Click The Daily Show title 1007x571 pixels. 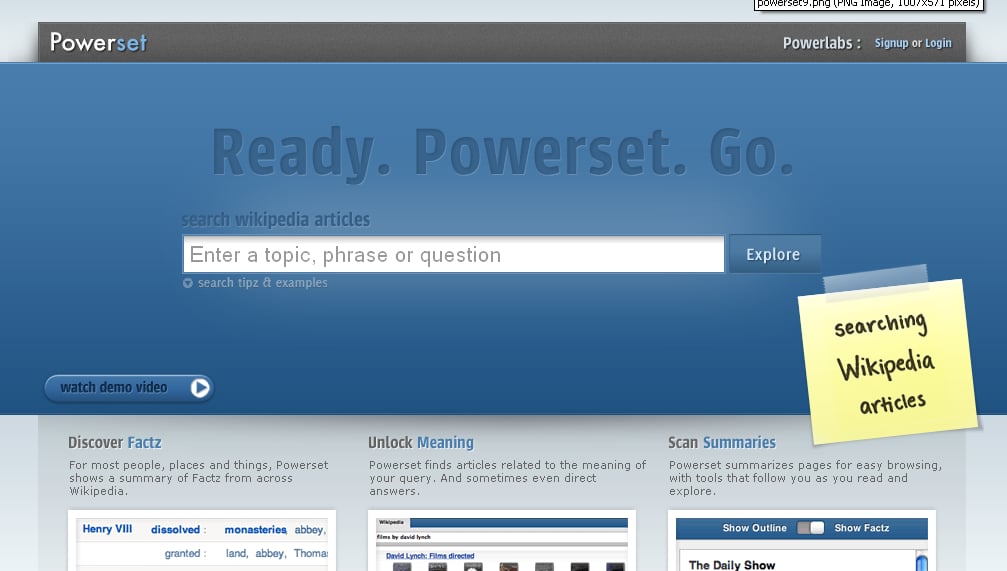pyautogui.click(x=731, y=565)
